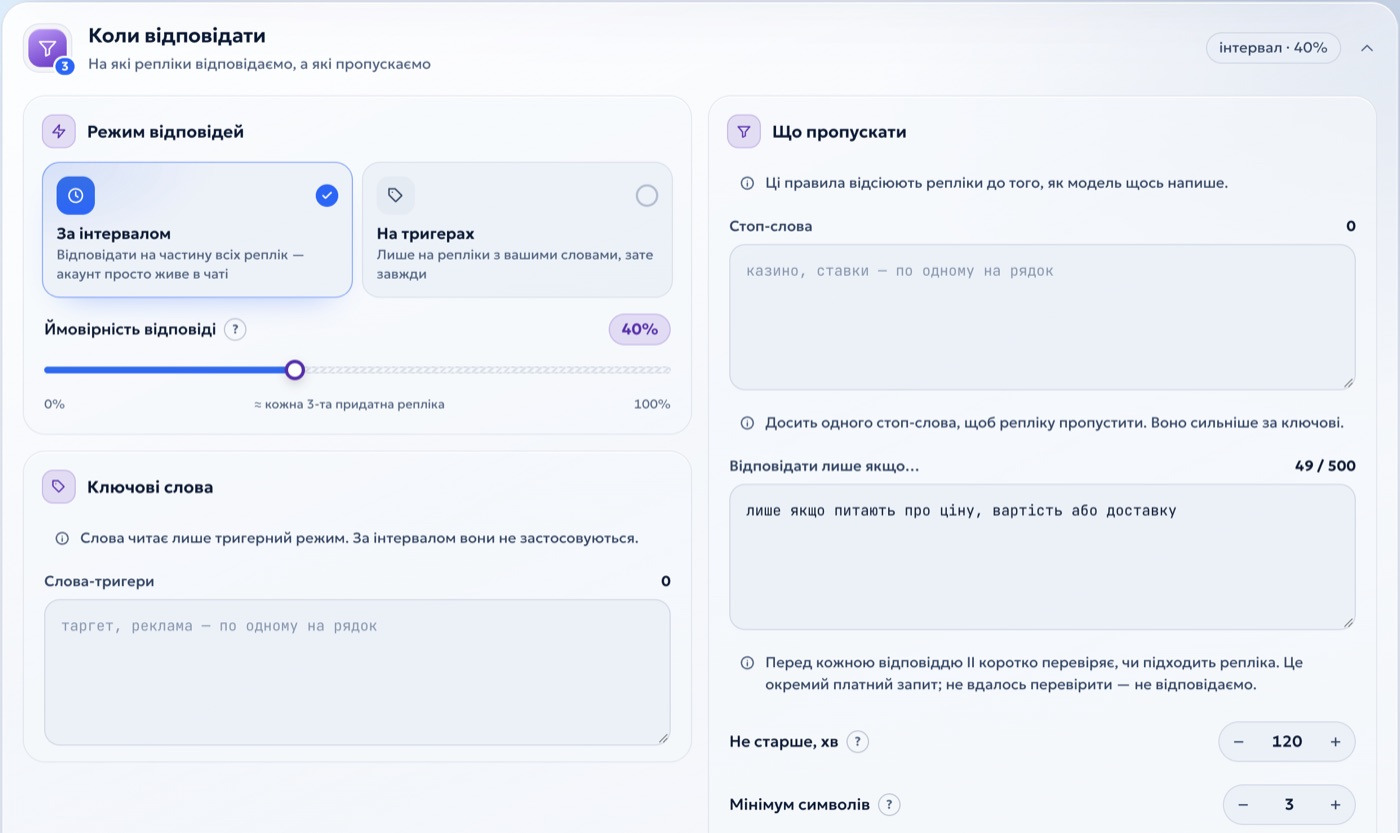Open the help icon next to 'Не старше, хв'
This screenshot has height=833, width=1400.
click(857, 741)
